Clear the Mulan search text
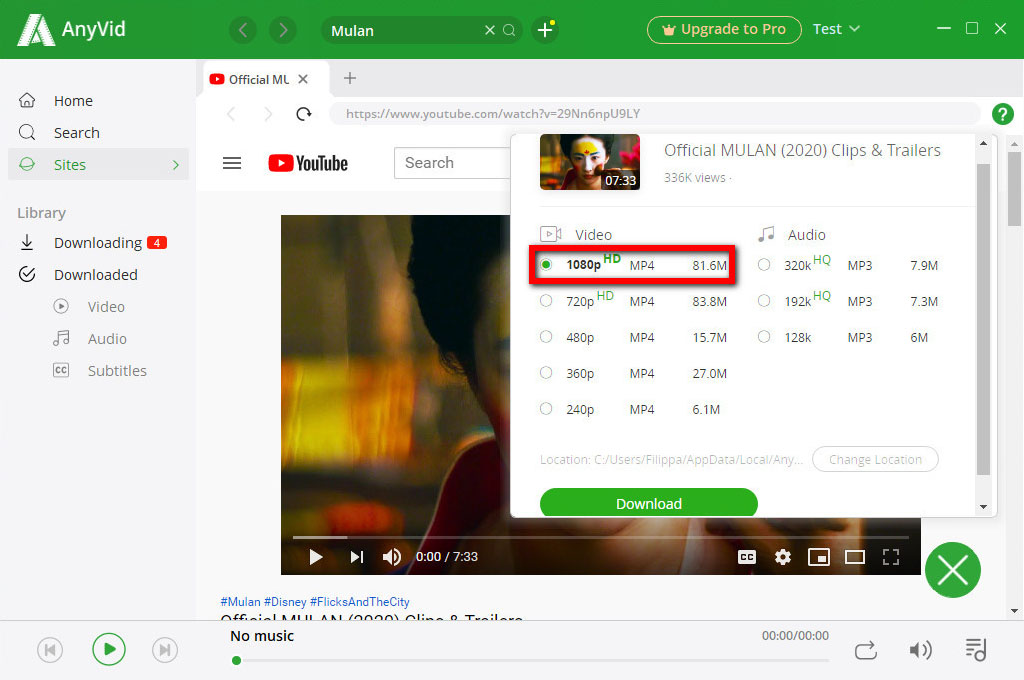The image size is (1024, 680). 490,30
